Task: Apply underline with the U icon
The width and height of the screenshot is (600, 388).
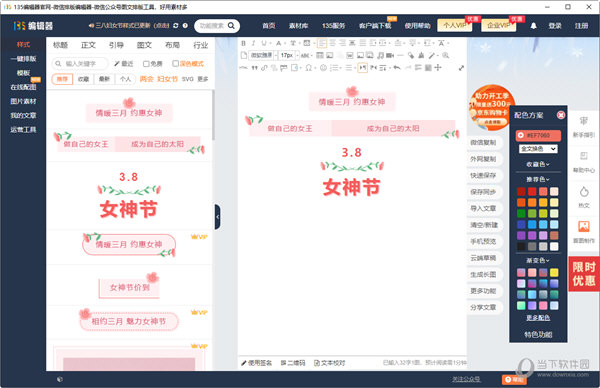Action: (x=264, y=43)
